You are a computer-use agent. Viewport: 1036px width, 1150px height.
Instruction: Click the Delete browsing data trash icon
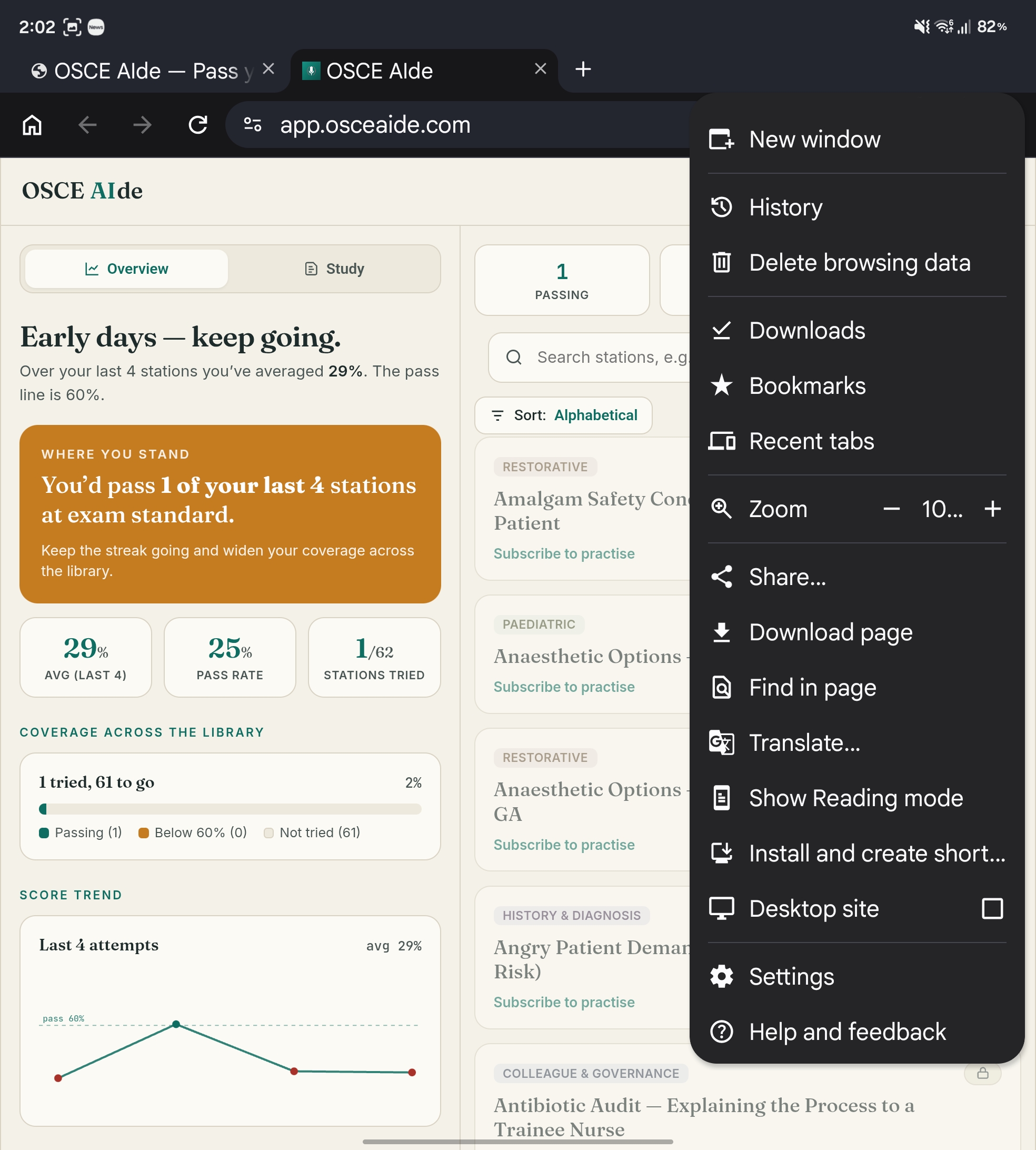pos(721,262)
